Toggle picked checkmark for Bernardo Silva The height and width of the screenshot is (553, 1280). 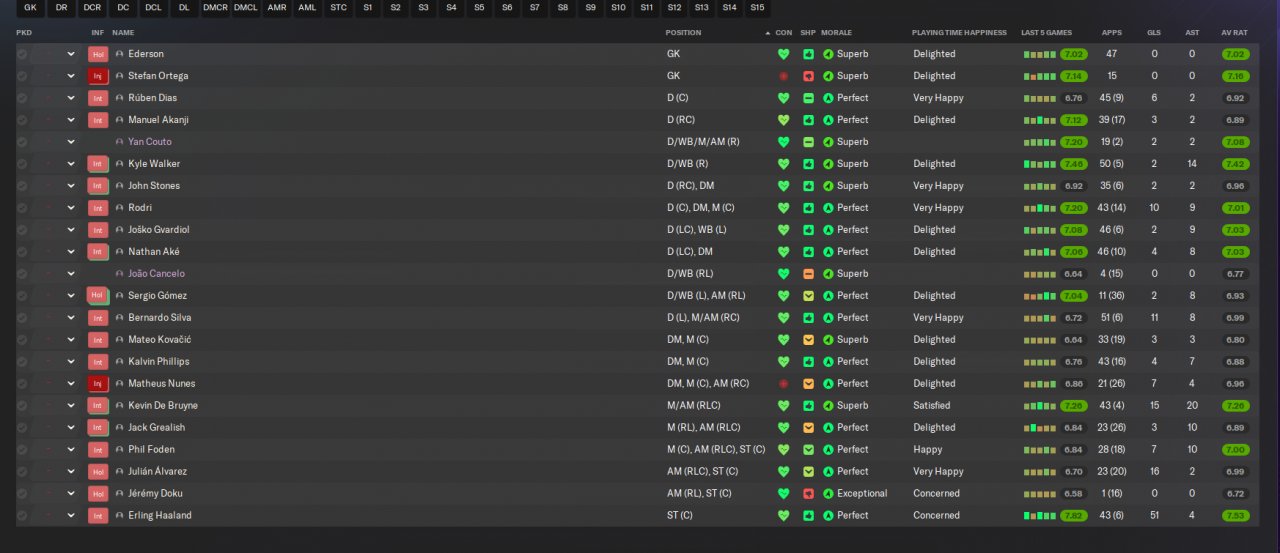(x=22, y=318)
